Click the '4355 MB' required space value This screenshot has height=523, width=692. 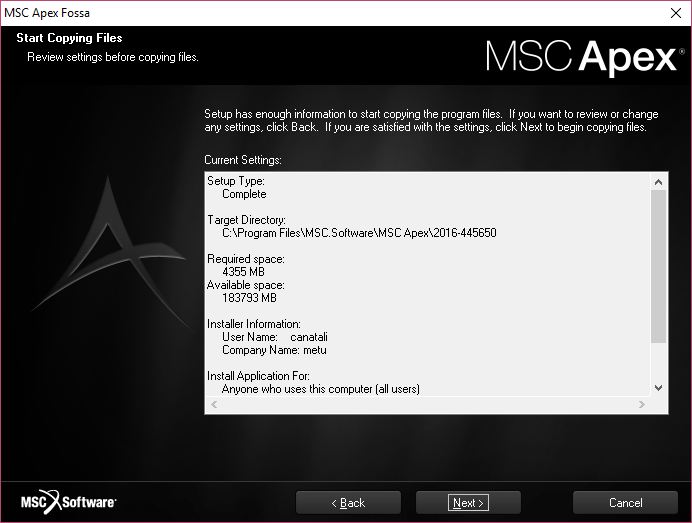pyautogui.click(x=243, y=272)
